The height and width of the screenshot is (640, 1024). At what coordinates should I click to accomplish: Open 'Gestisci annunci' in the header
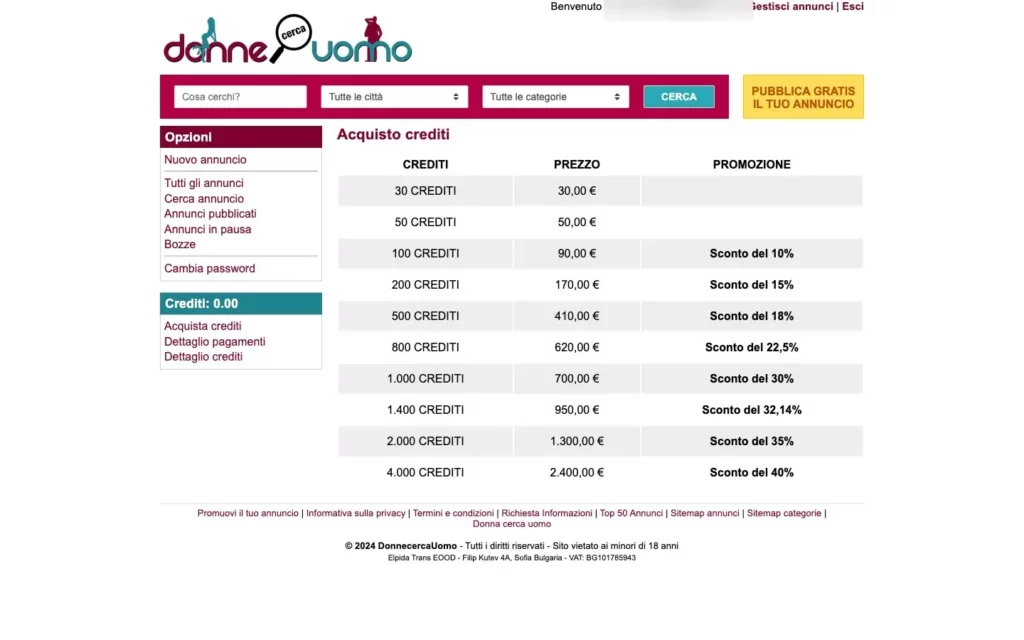pos(793,6)
